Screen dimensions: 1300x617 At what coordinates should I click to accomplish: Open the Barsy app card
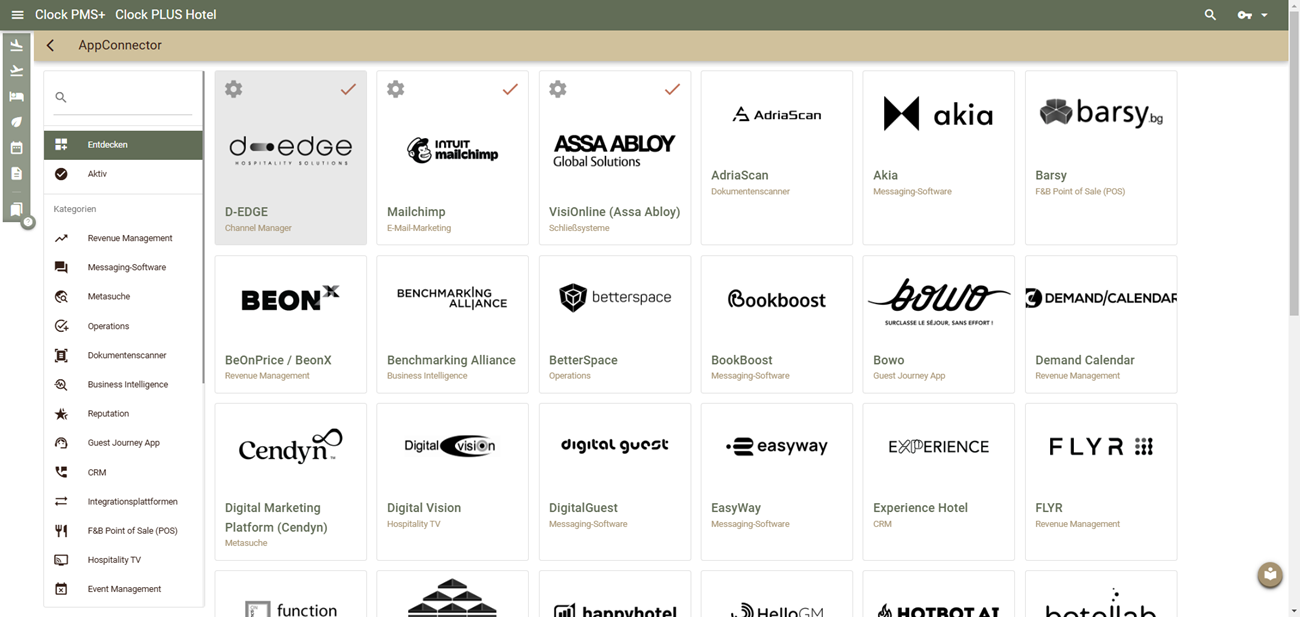(1101, 157)
